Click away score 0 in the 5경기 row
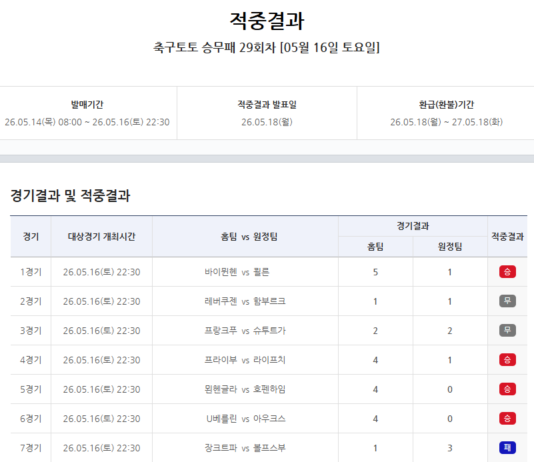The width and height of the screenshot is (534, 462). [x=450, y=389]
